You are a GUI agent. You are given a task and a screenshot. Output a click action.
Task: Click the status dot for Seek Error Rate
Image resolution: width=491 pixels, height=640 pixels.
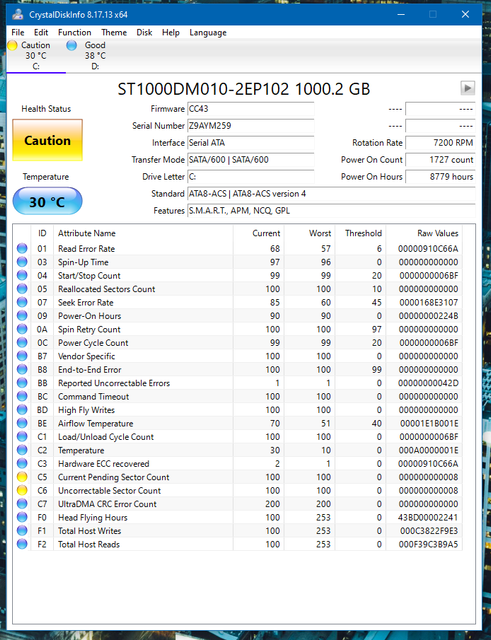(x=22, y=302)
